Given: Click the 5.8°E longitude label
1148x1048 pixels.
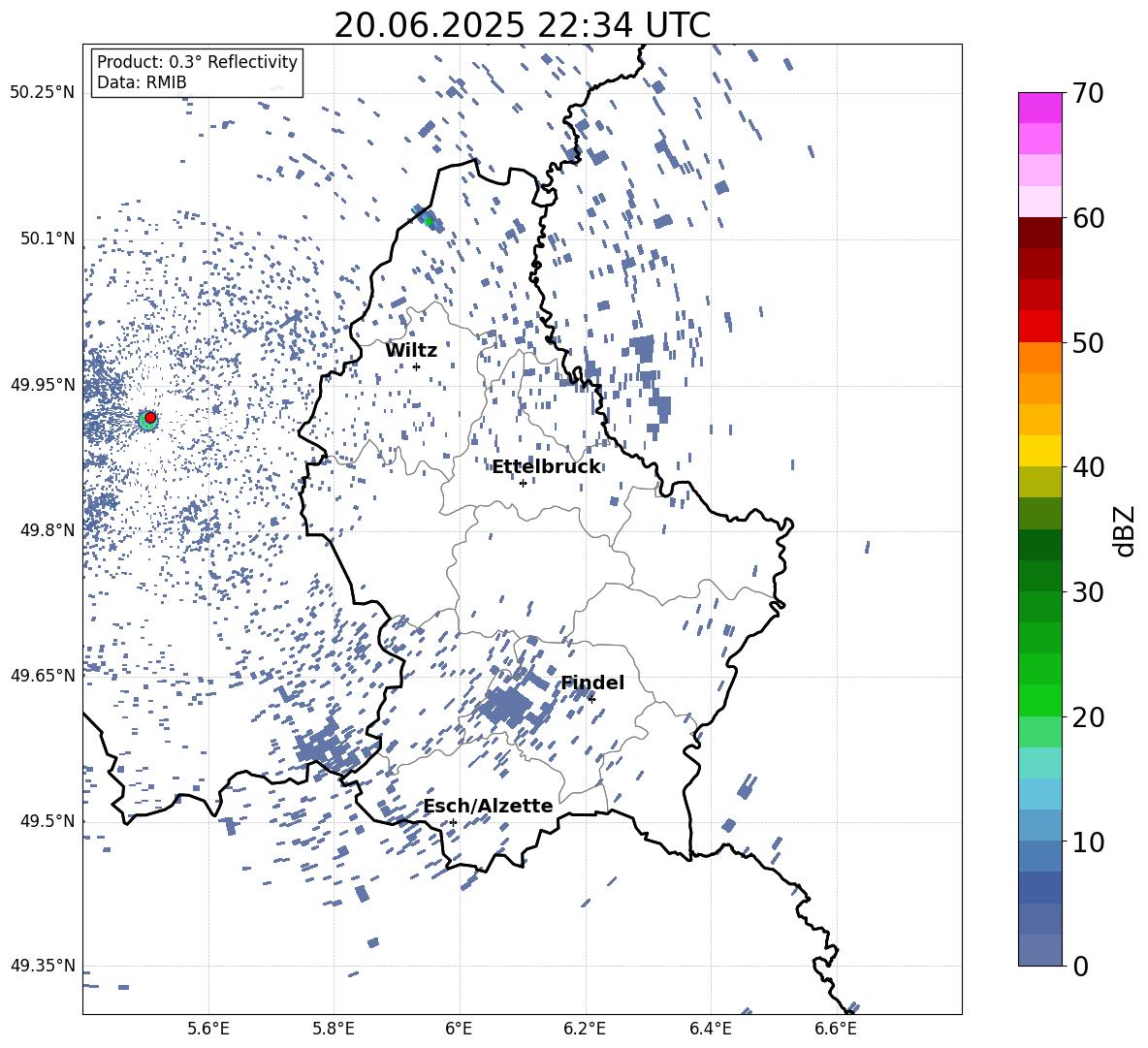Looking at the screenshot, I should (334, 1029).
